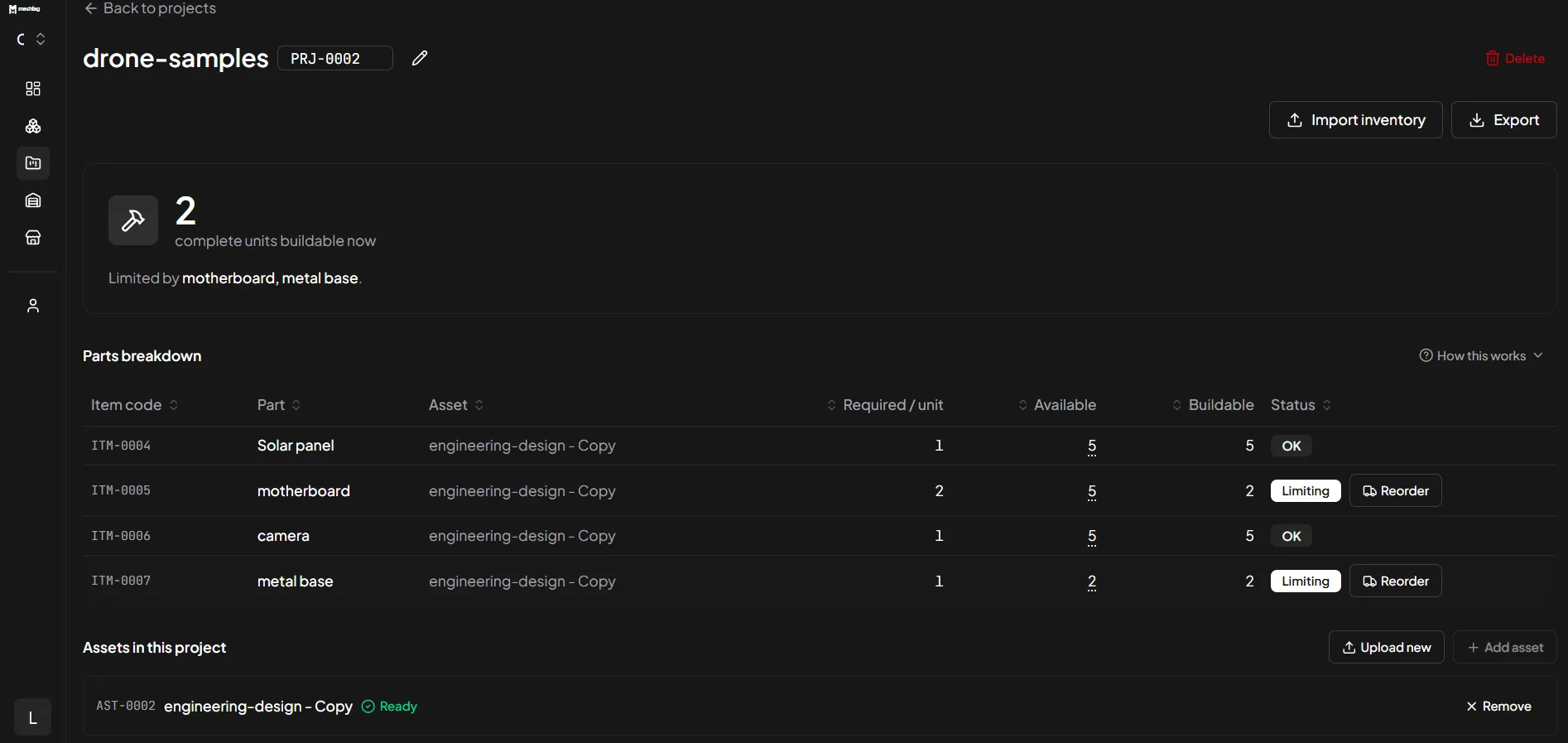This screenshot has height=743, width=1568.
Task: Click the Limiting badge in motherboard row
Action: pos(1306,490)
